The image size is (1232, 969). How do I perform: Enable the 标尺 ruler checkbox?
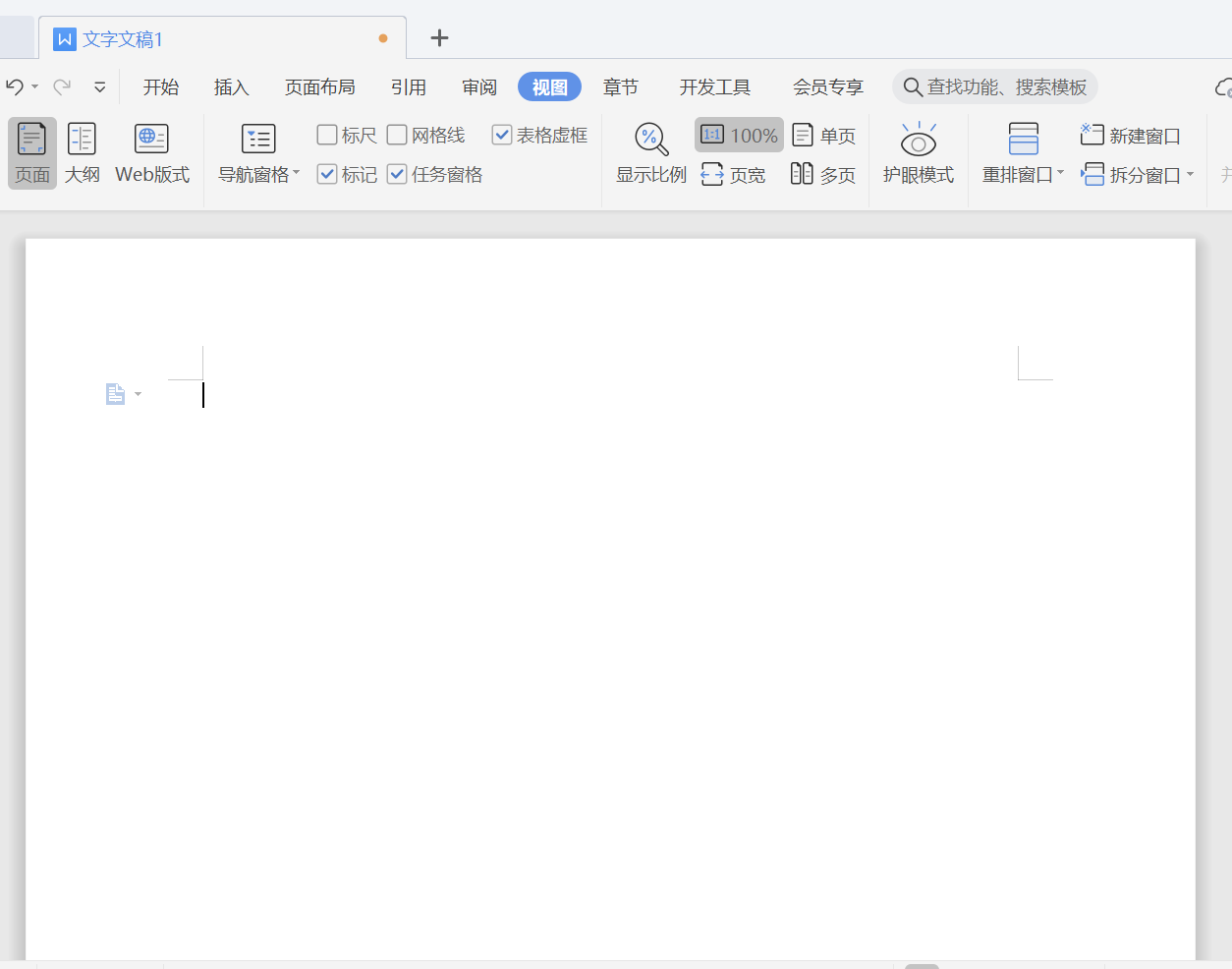tap(326, 135)
